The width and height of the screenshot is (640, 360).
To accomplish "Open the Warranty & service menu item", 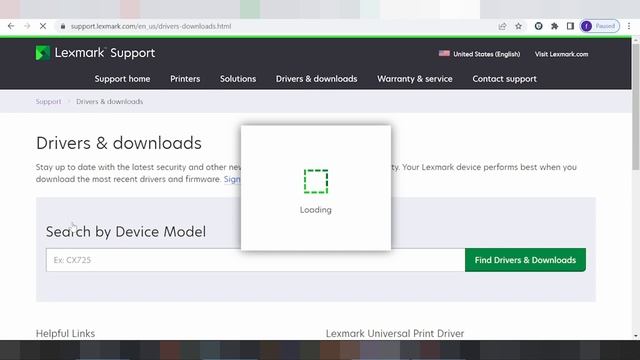I will pyautogui.click(x=415, y=79).
